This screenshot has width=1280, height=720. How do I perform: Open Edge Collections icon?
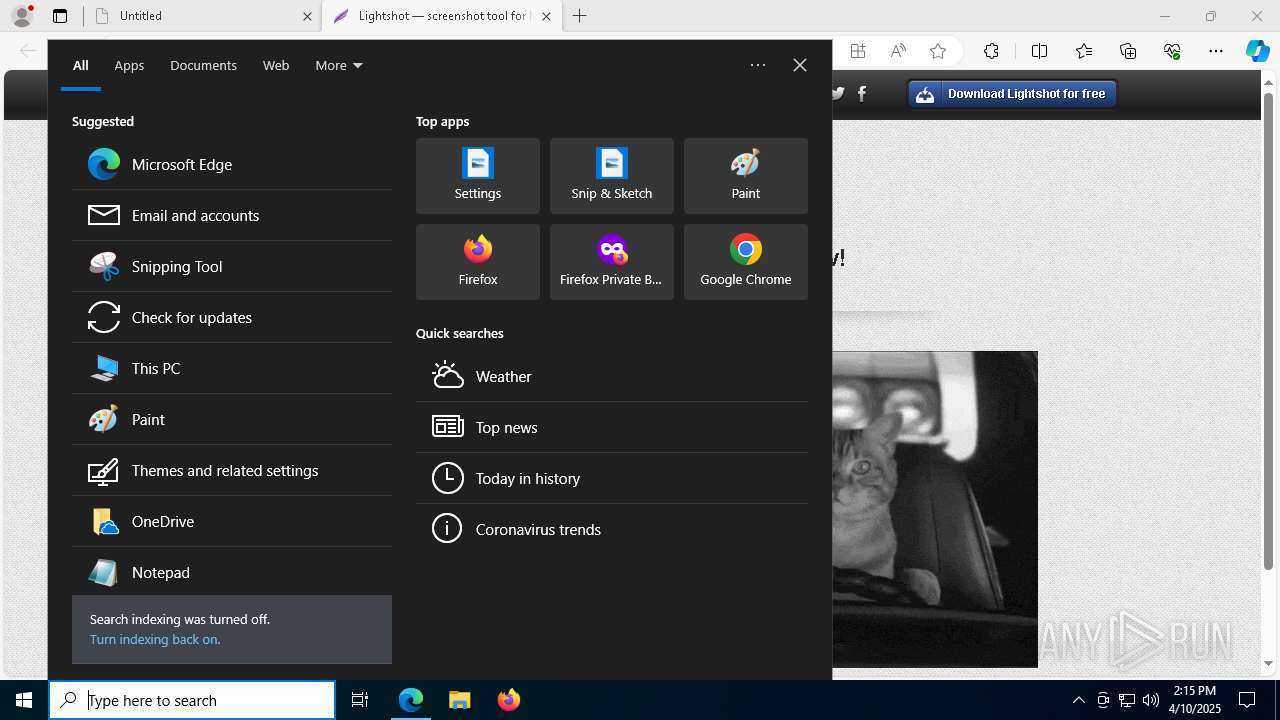1128,51
